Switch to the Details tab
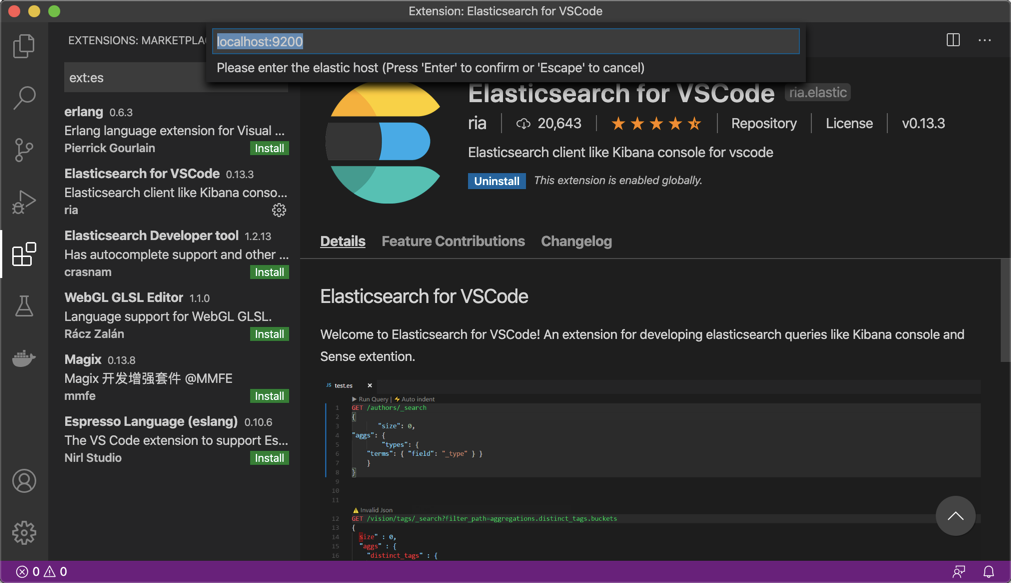The height and width of the screenshot is (583, 1011). [342, 241]
